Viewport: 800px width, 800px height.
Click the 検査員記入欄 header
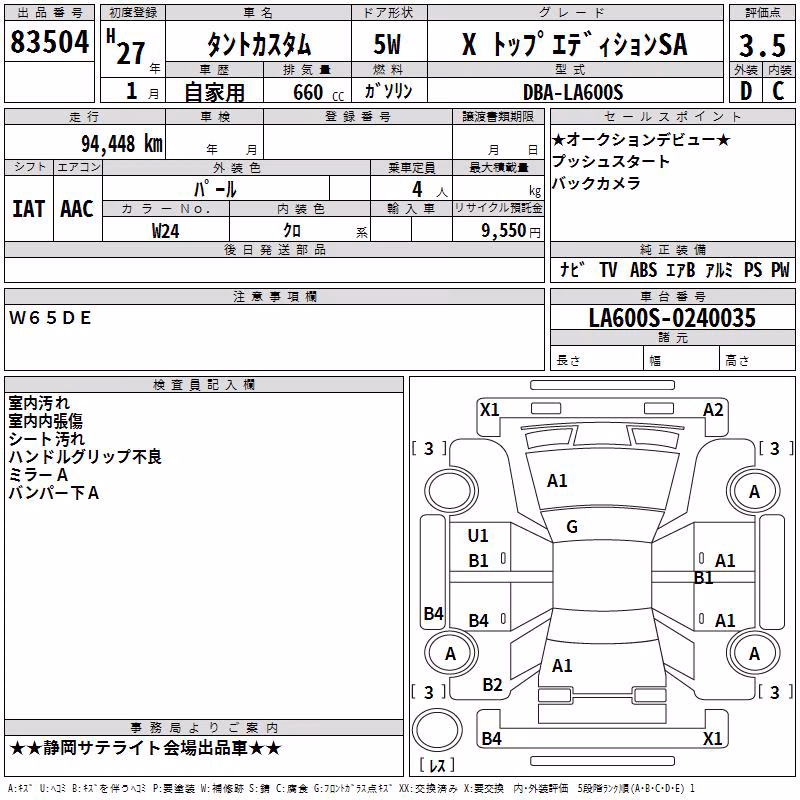(x=204, y=384)
